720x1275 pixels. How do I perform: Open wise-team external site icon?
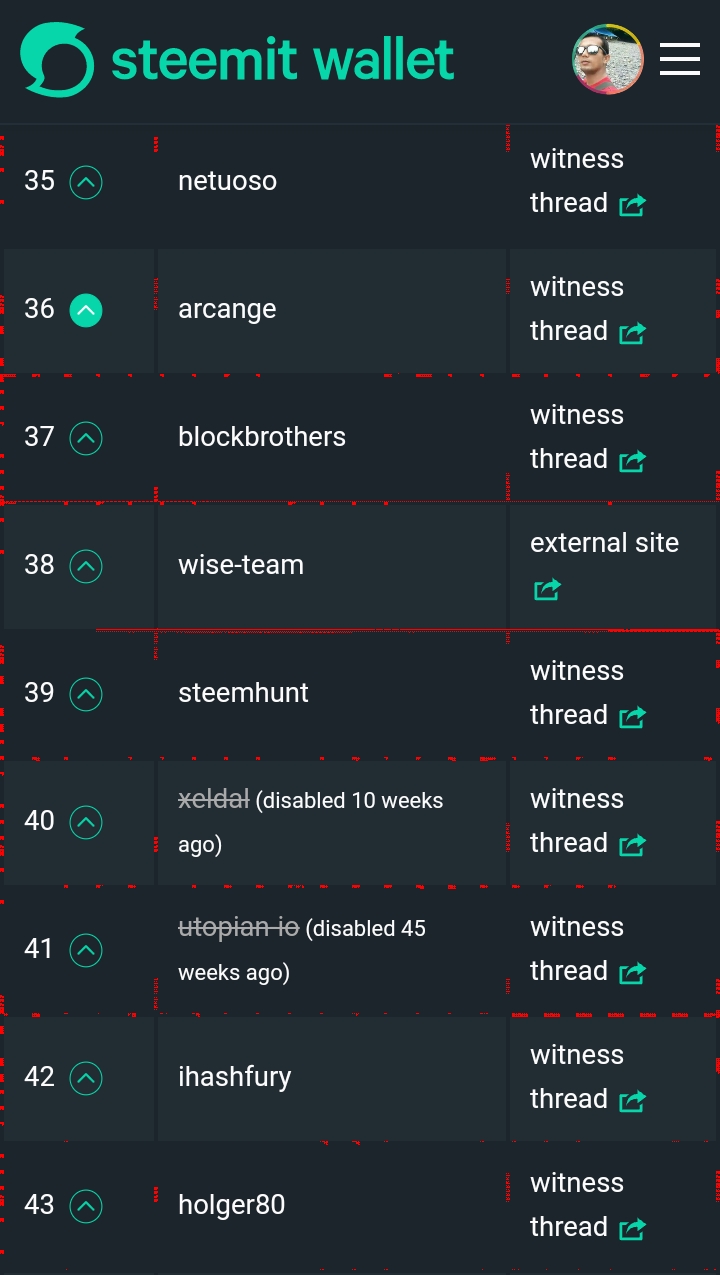547,589
